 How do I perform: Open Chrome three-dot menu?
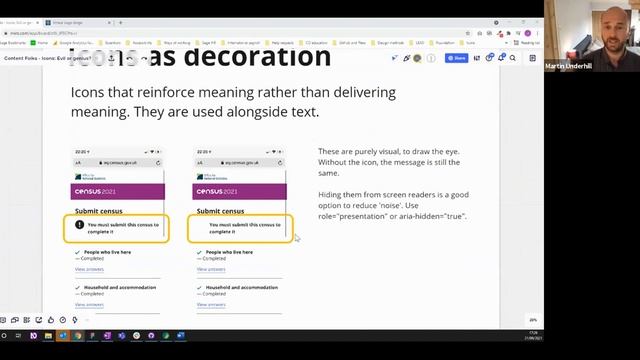tap(538, 33)
